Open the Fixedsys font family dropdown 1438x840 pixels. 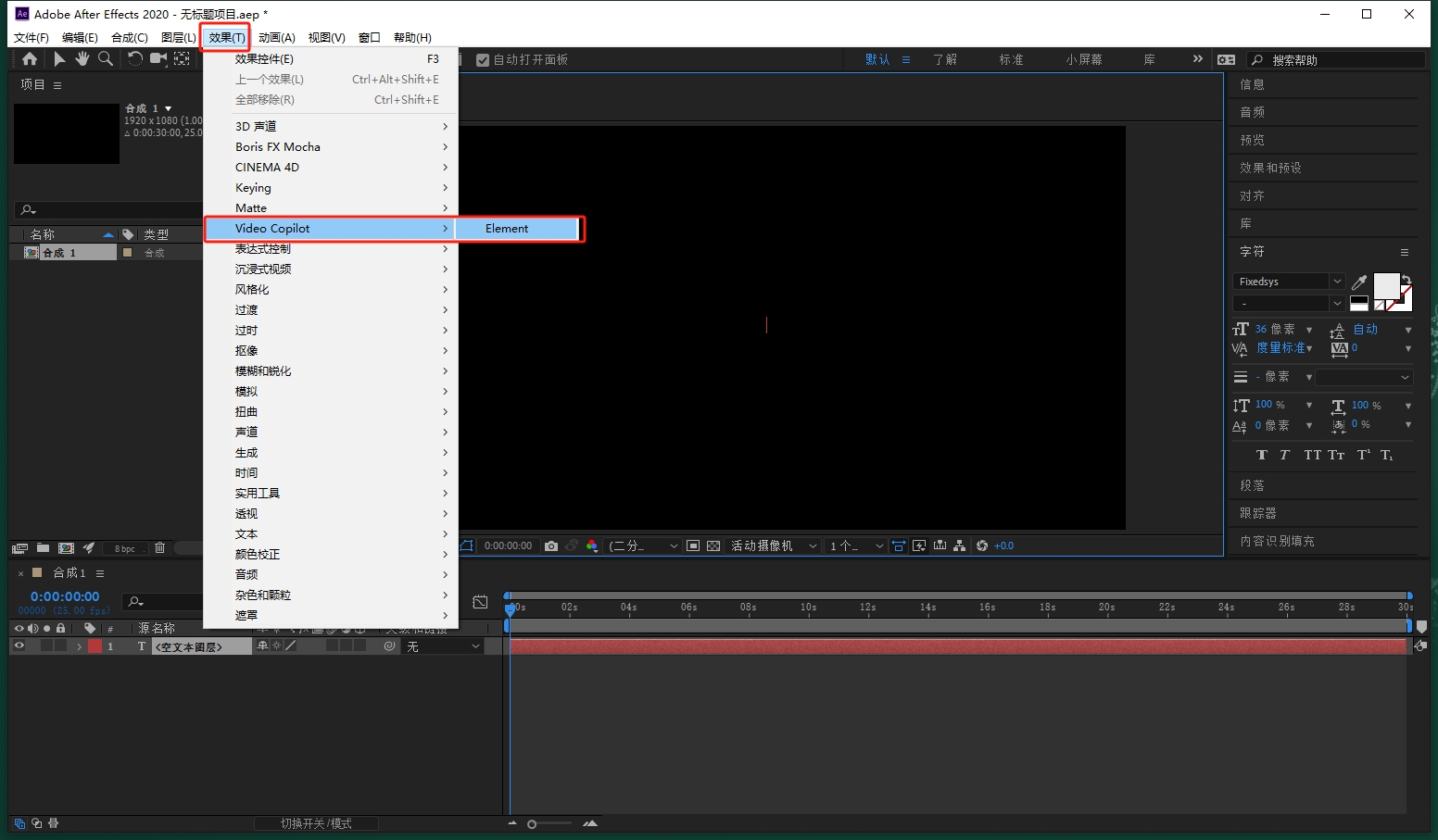click(1336, 282)
